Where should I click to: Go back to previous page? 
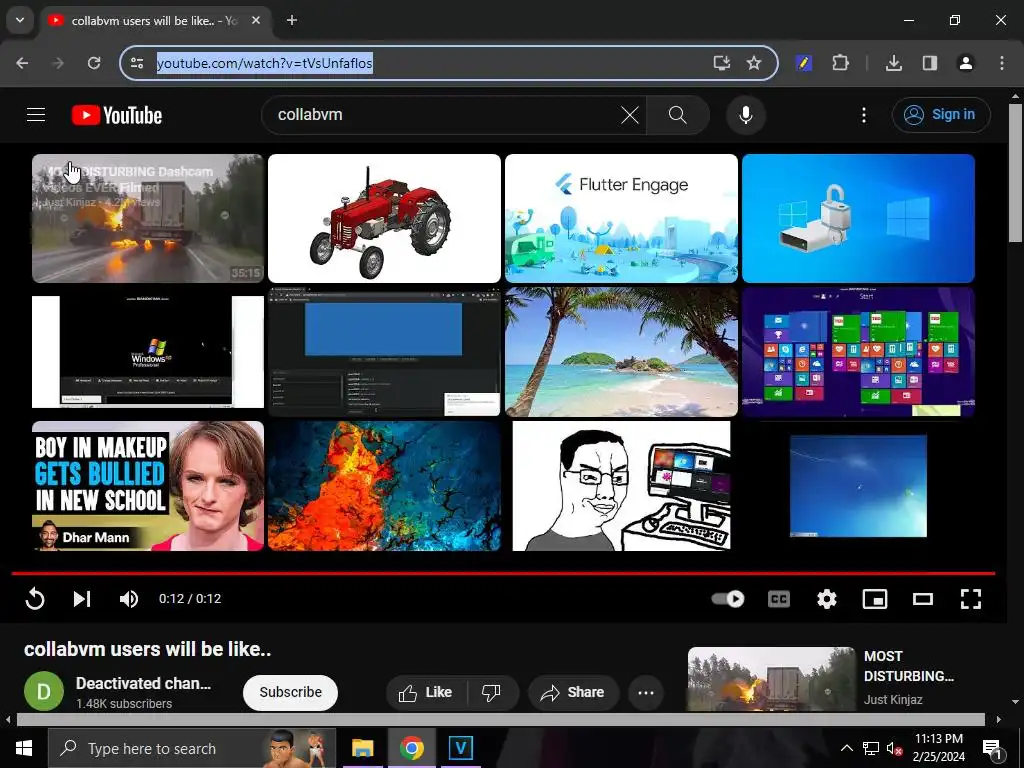[22, 63]
